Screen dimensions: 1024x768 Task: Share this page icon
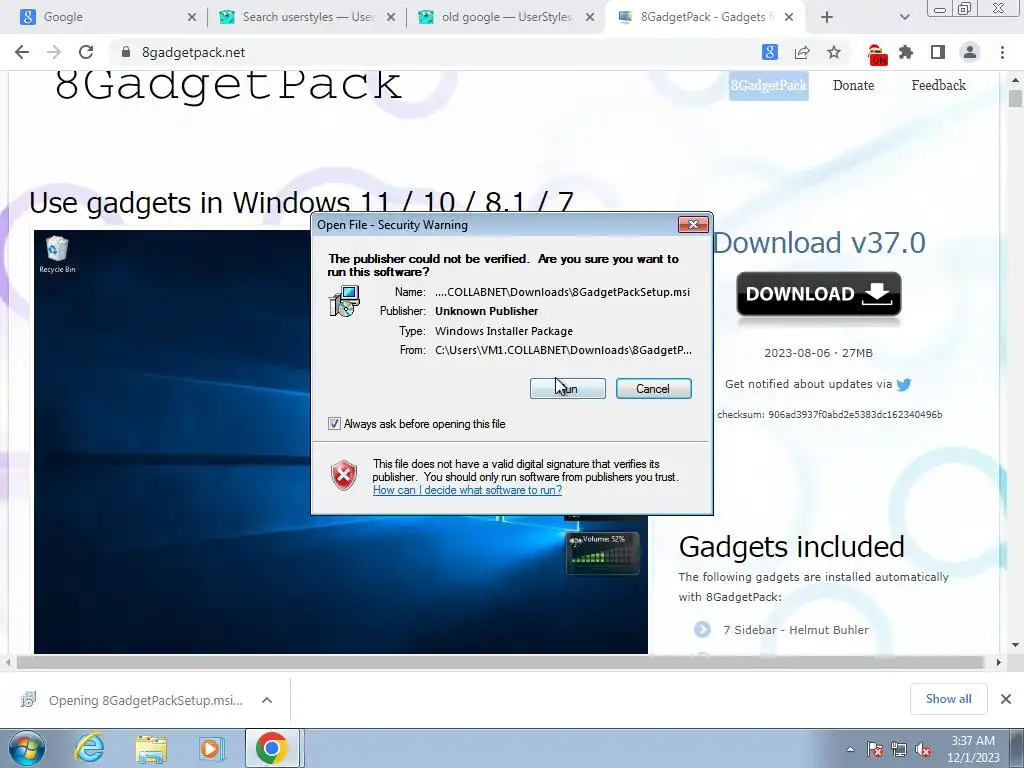[802, 52]
